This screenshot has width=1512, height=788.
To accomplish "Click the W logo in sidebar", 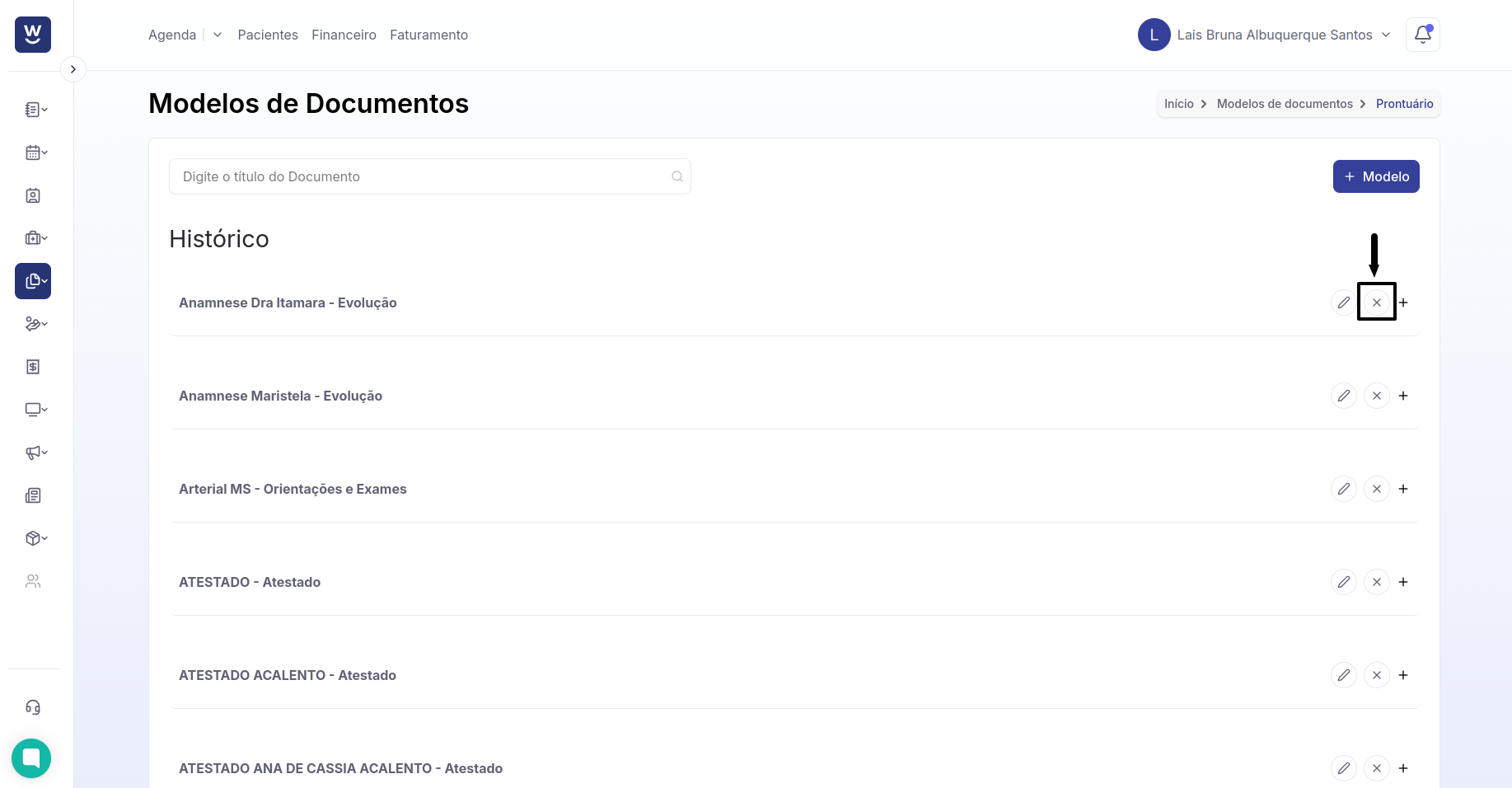I will pyautogui.click(x=33, y=35).
